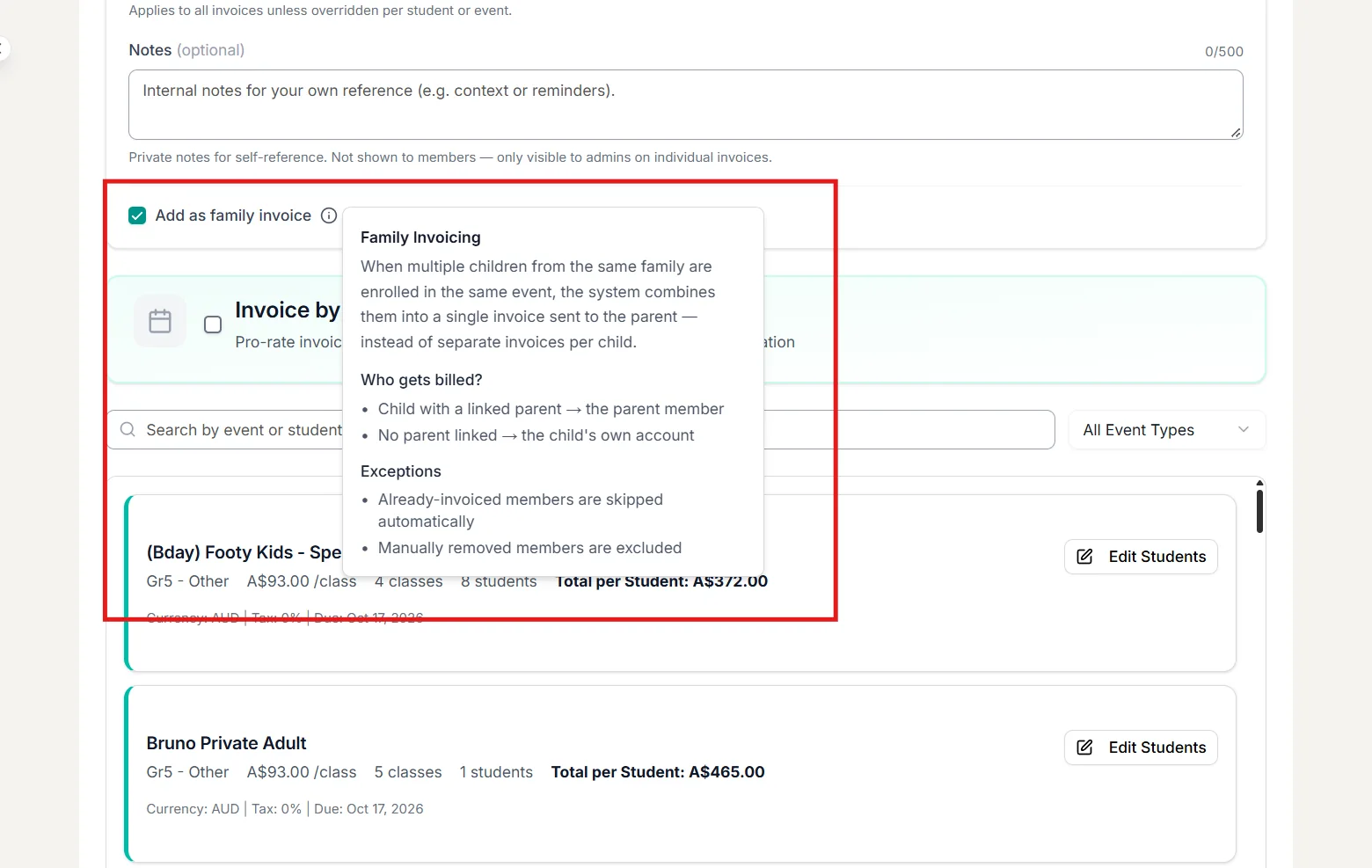Click the (Bday) Footy Kids event title
Image resolution: width=1372 pixels, height=868 pixels.
pos(244,552)
